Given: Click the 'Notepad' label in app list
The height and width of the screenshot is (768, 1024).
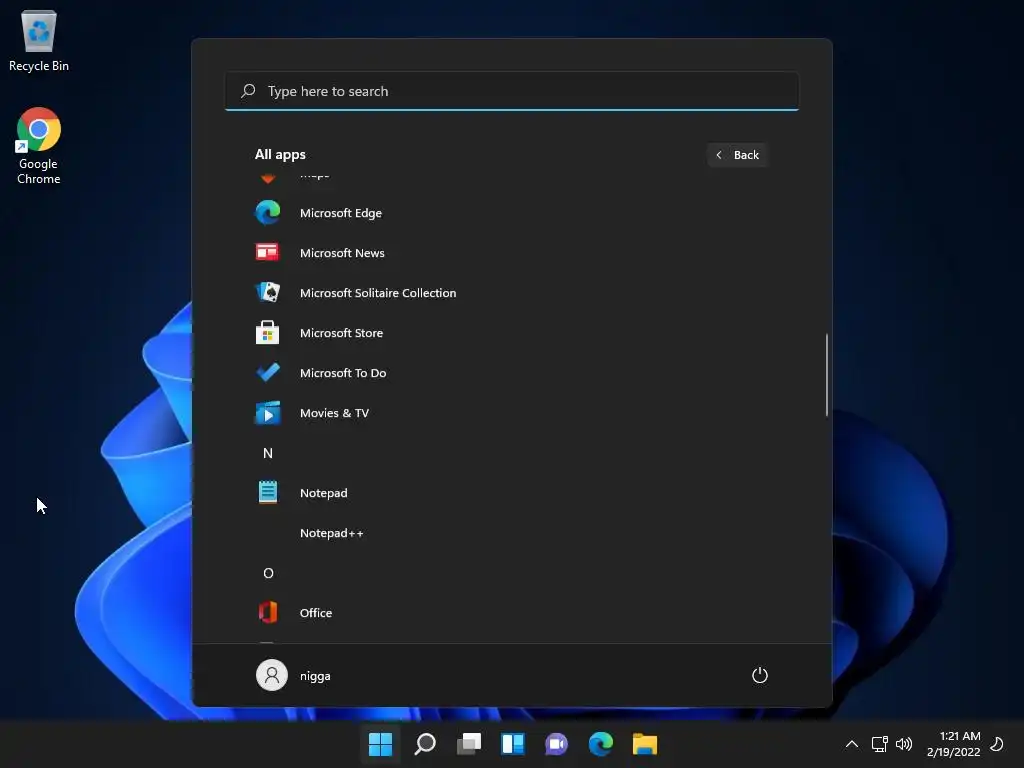Looking at the screenshot, I should [x=324, y=493].
